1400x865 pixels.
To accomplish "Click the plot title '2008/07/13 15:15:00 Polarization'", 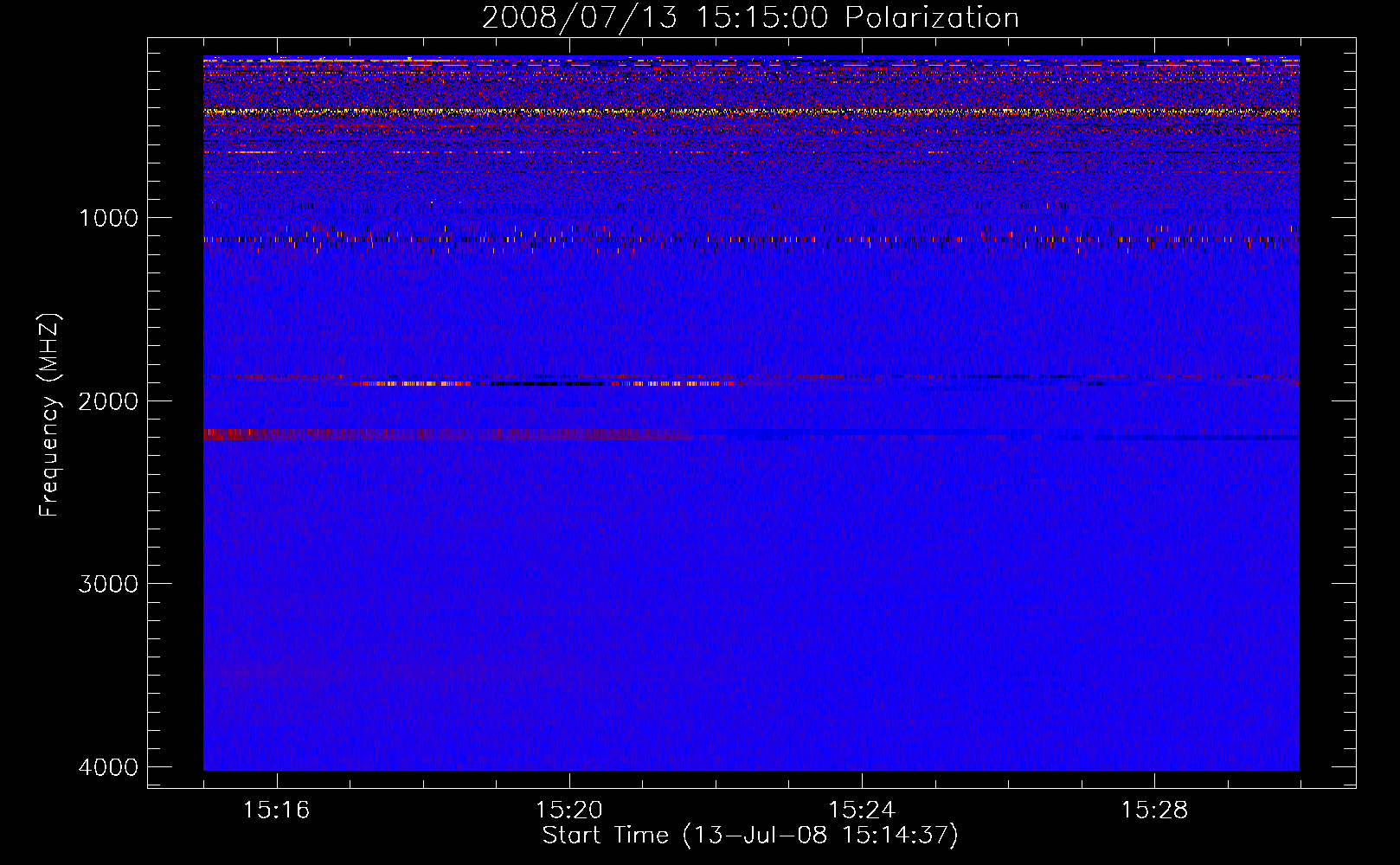I will 750,17.
